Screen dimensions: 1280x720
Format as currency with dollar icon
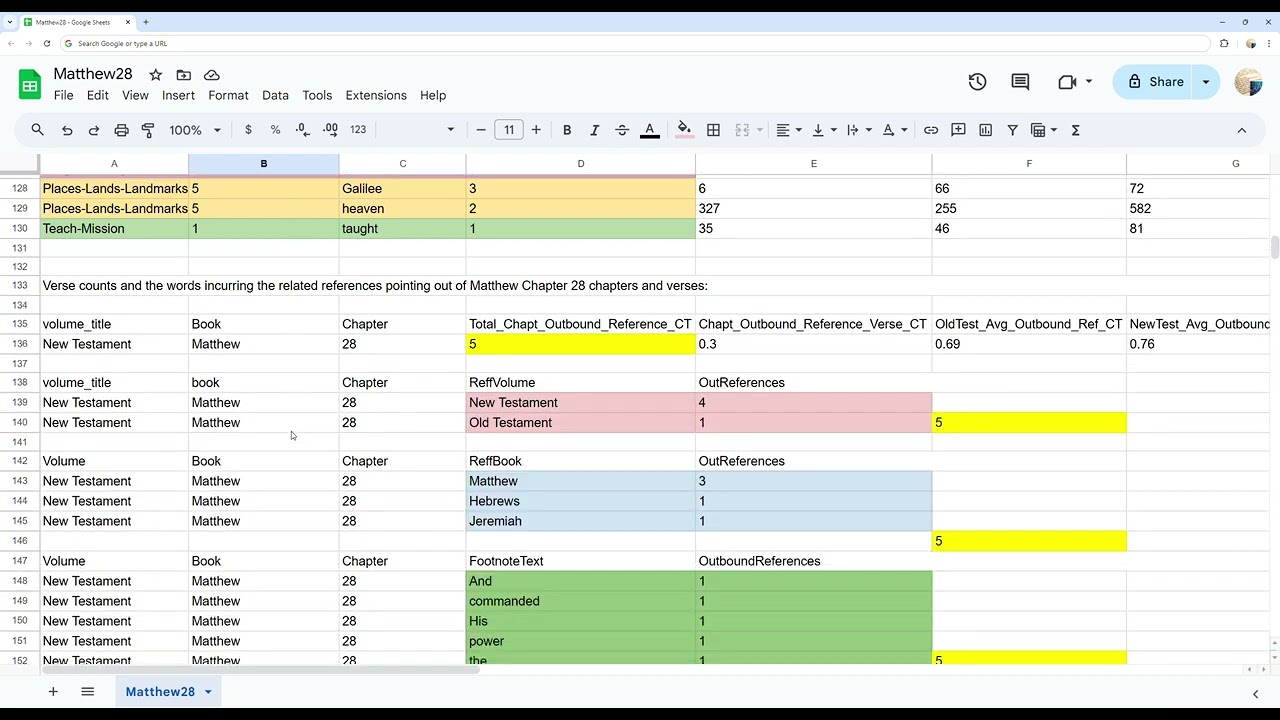(248, 130)
